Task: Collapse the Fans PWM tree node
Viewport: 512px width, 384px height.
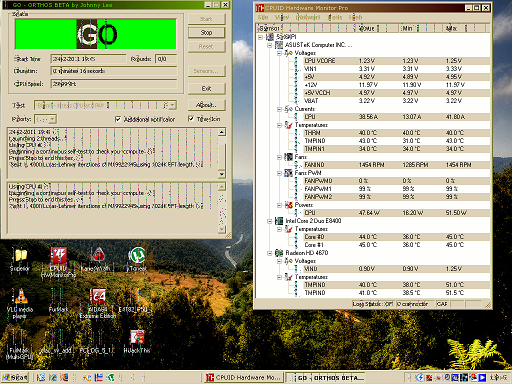Action: [280, 173]
